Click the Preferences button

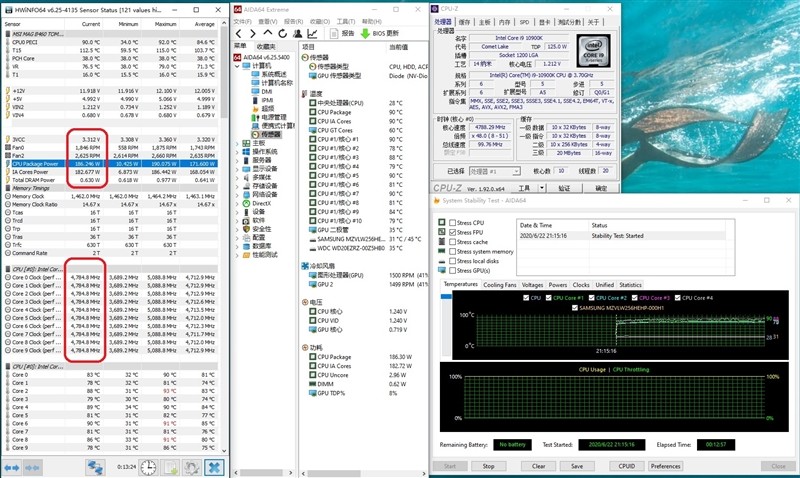(665, 466)
